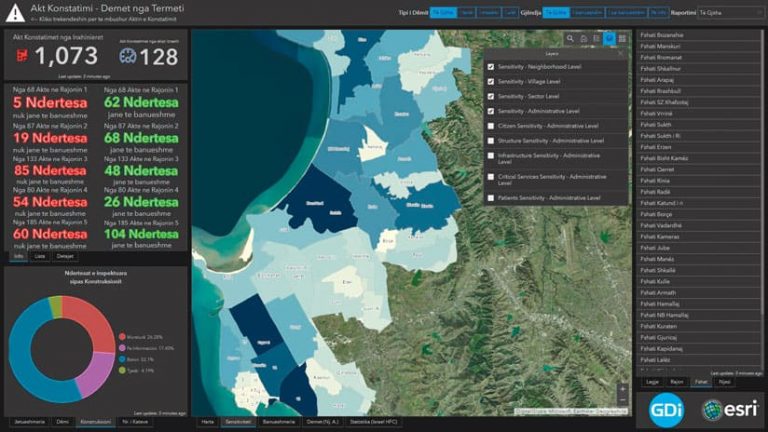
Task: Zoom in the map with plus button
Action: point(623,389)
